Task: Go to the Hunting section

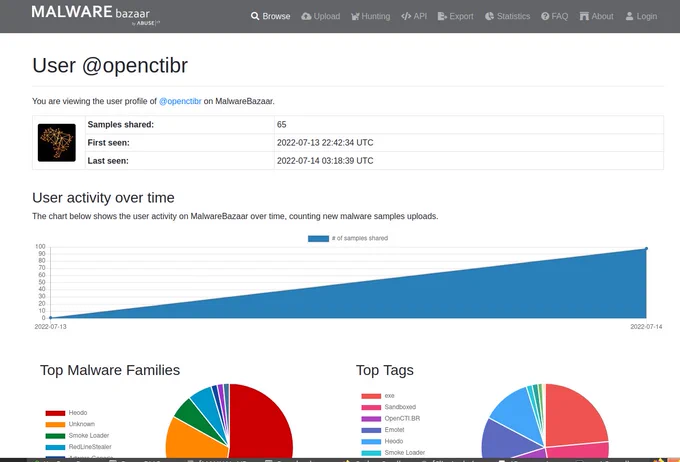Action: pyautogui.click(x=370, y=16)
